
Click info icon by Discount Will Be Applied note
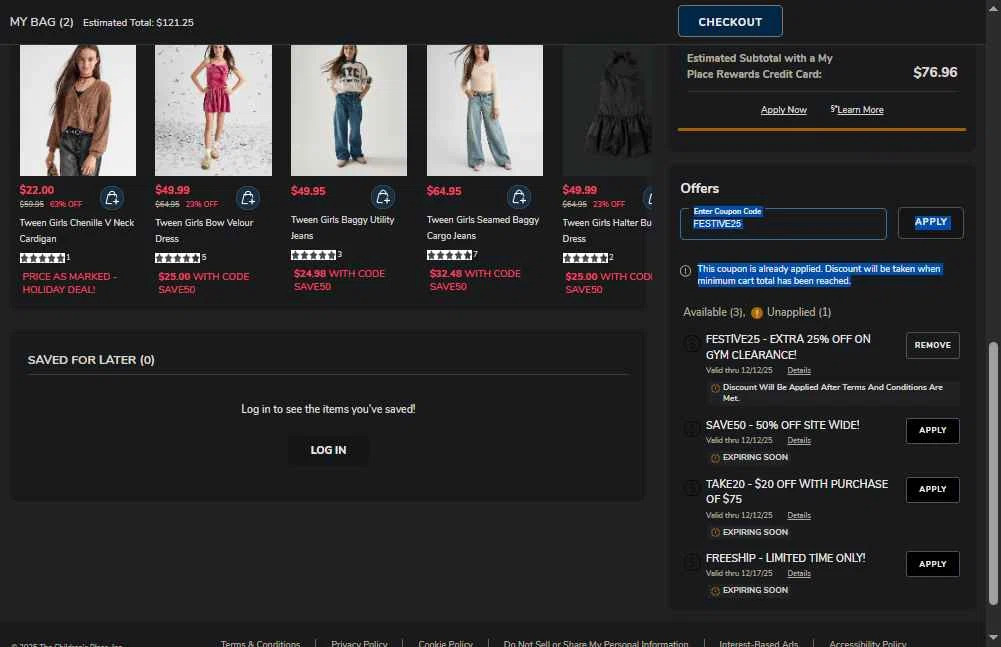pos(715,388)
